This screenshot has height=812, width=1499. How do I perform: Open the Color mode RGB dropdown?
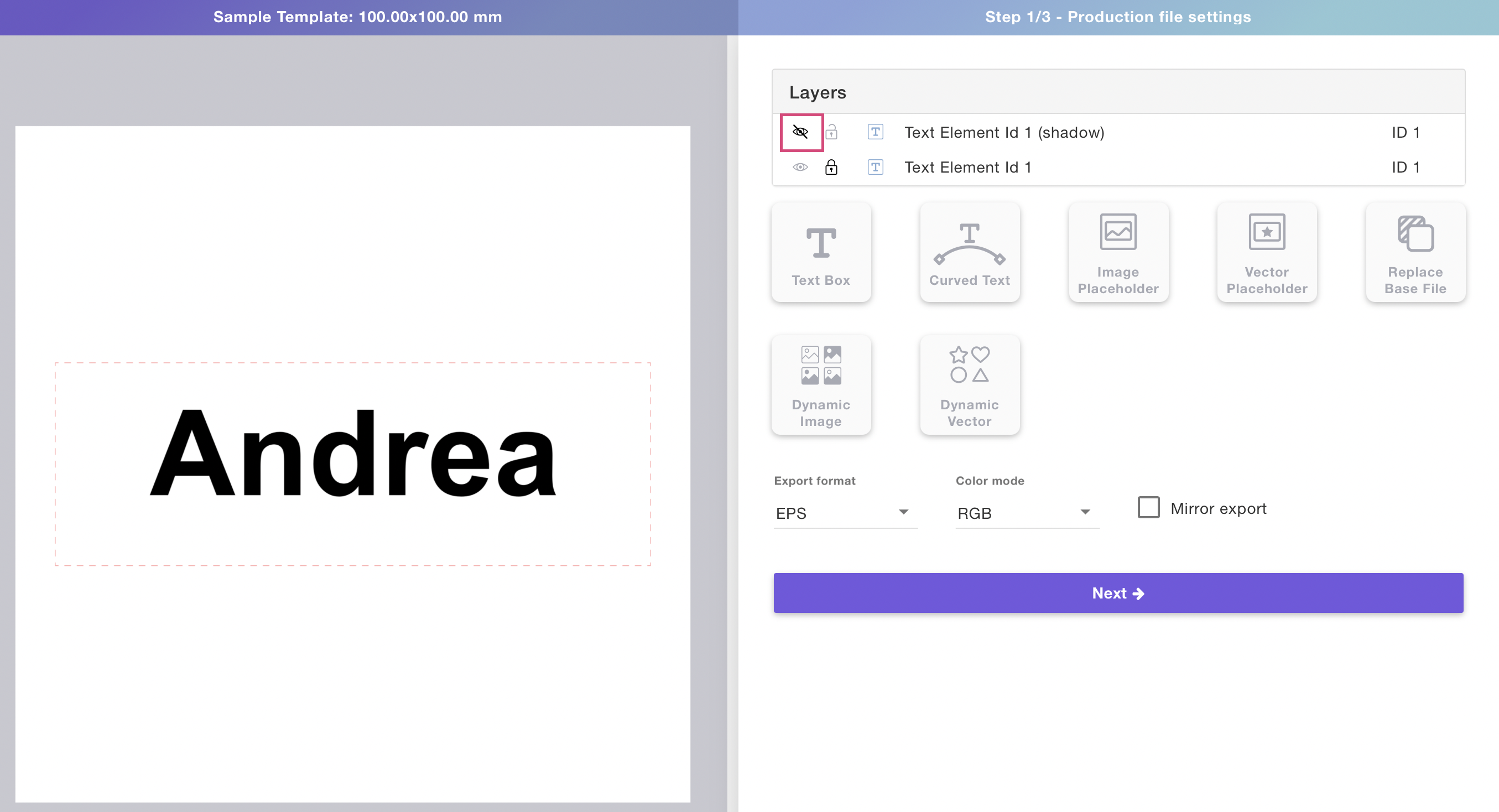(1027, 513)
